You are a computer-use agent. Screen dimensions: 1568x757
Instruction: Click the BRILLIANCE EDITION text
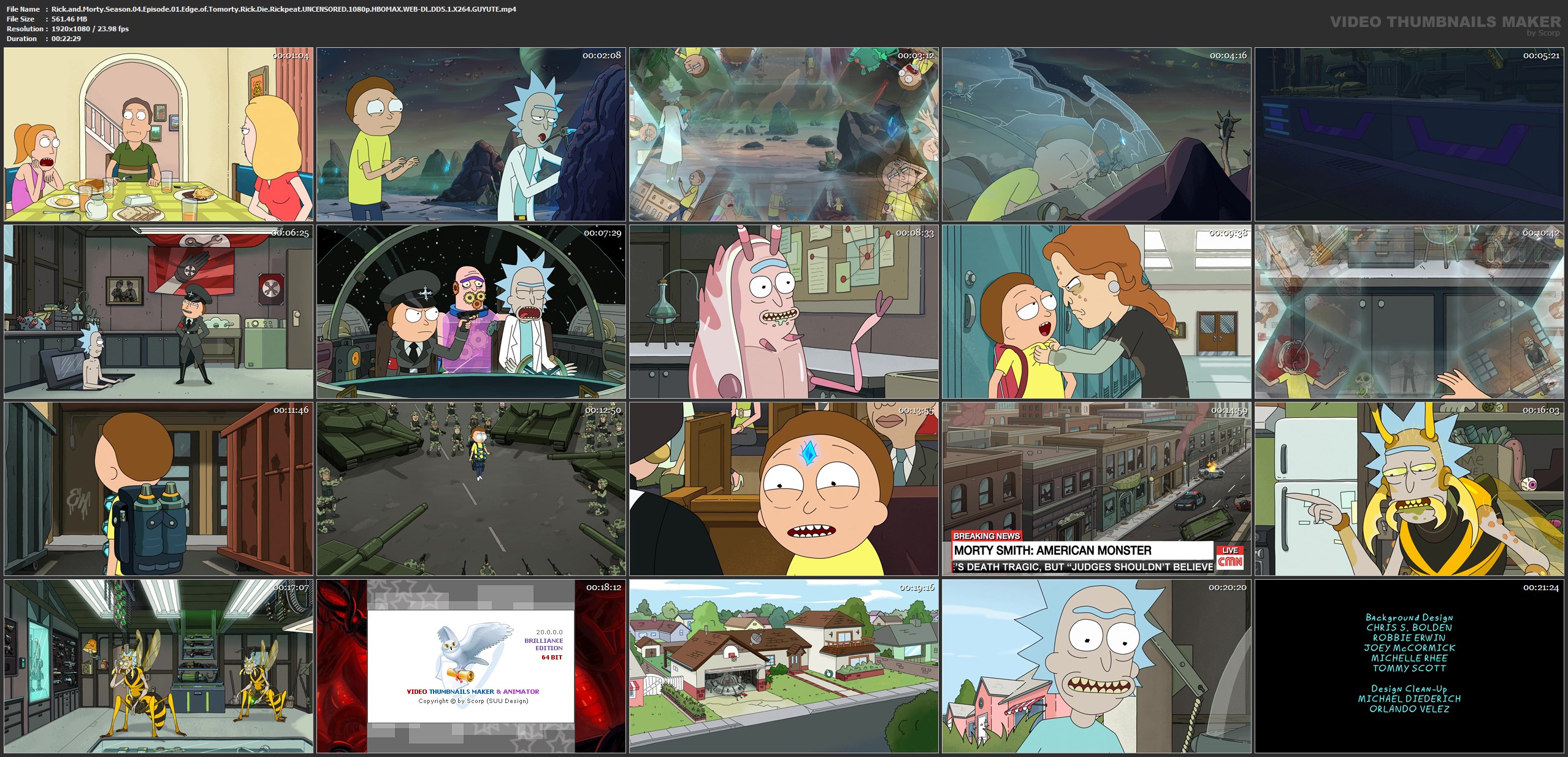[544, 644]
